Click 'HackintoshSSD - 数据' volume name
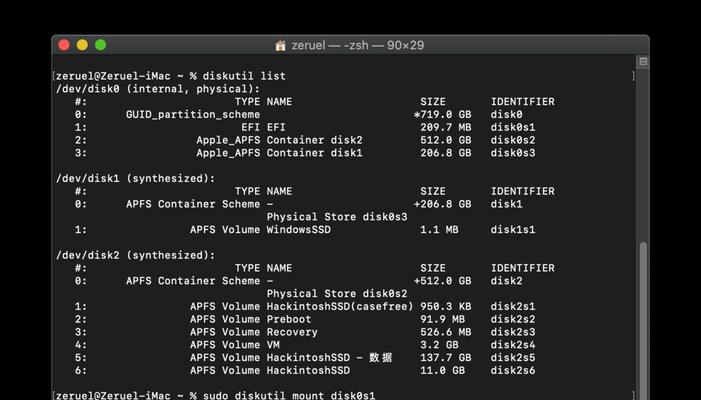The image size is (701, 400). 329,358
